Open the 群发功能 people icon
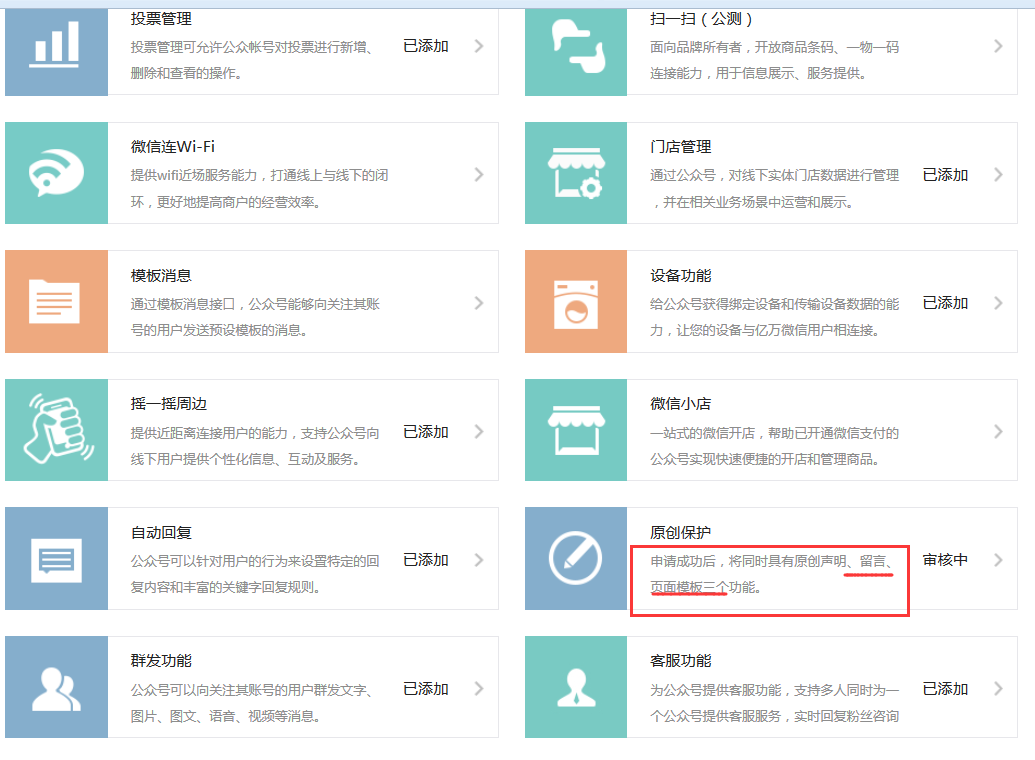The height and width of the screenshot is (760, 1035). (x=56, y=688)
